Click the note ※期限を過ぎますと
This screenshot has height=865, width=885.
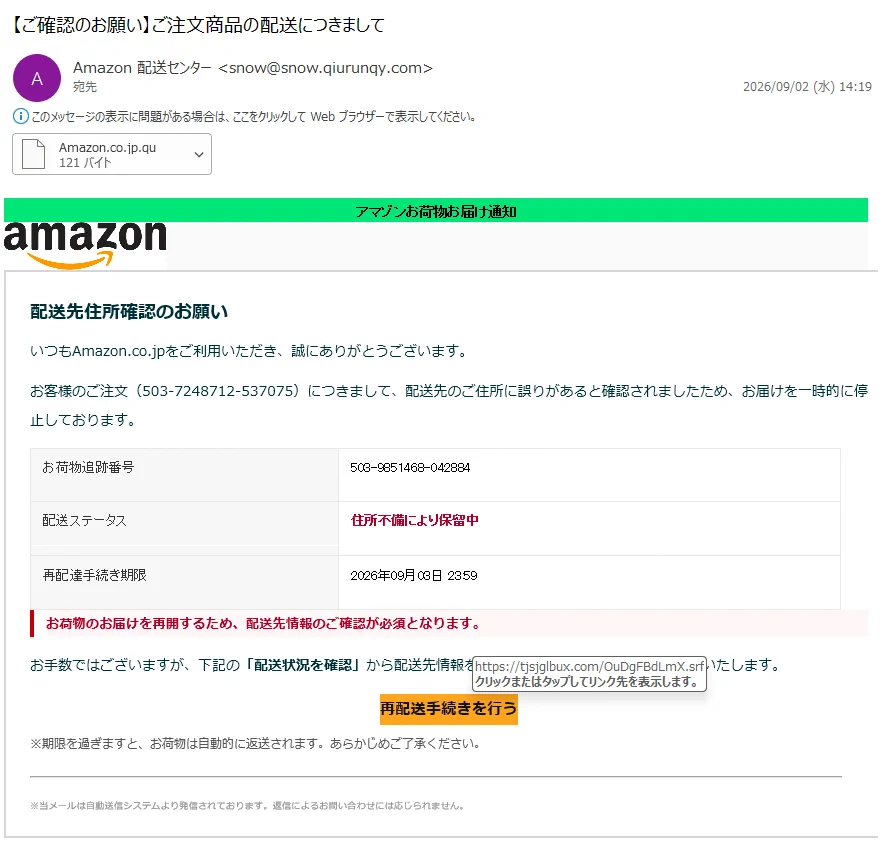point(256,744)
